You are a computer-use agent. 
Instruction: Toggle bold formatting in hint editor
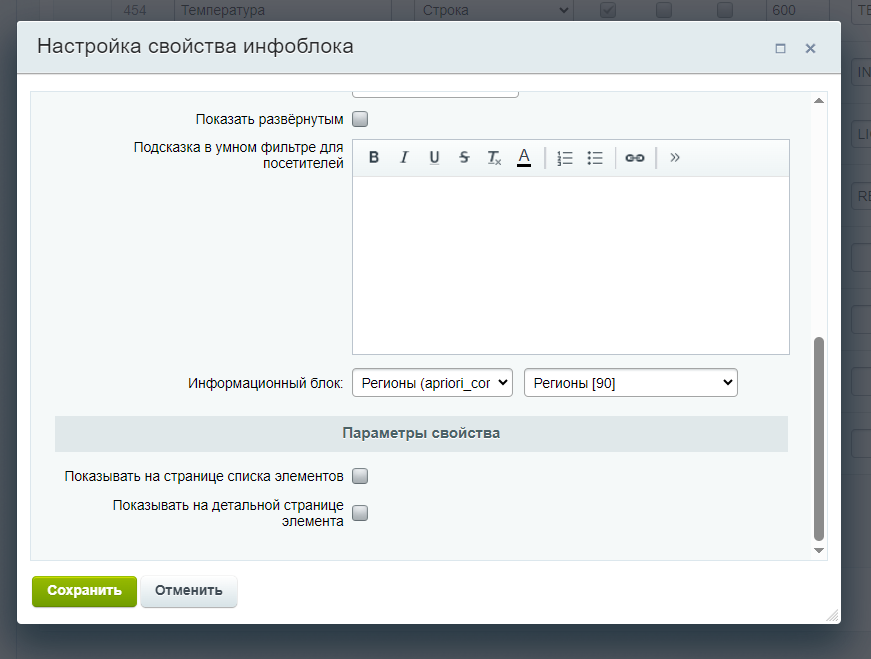374,158
